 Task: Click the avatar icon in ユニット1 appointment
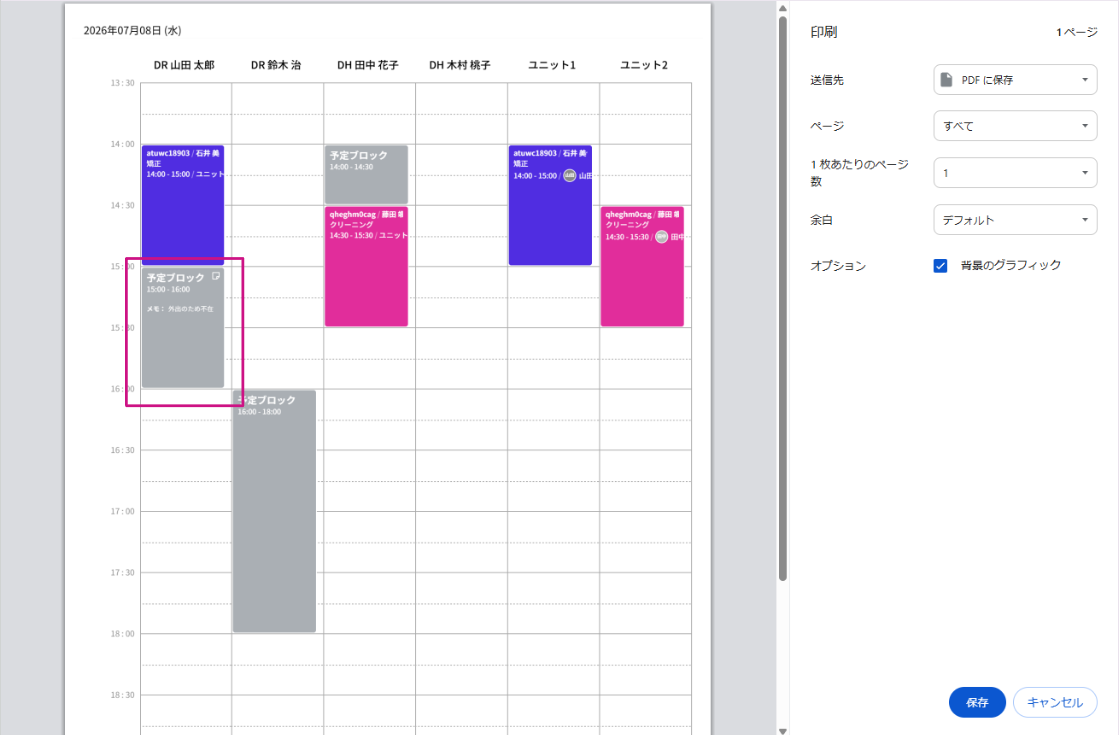click(x=569, y=176)
